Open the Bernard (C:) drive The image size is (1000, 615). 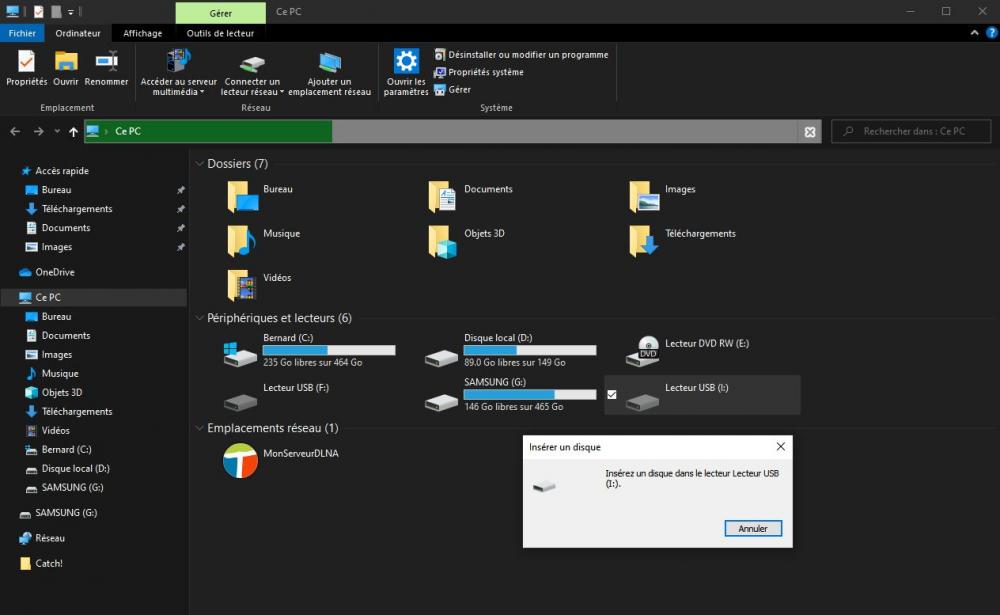click(x=240, y=351)
